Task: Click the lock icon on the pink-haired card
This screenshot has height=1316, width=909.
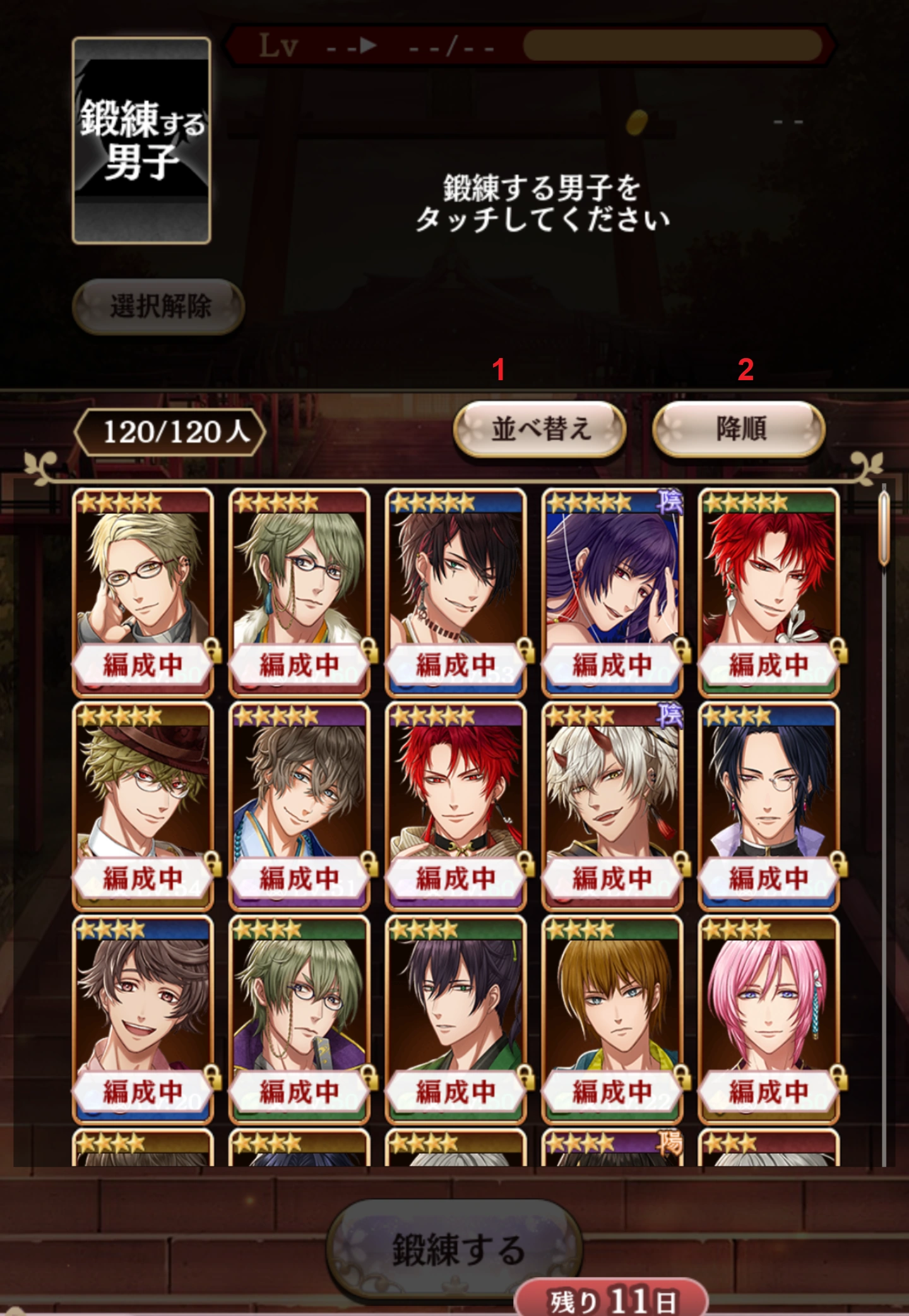Action: [x=838, y=1077]
